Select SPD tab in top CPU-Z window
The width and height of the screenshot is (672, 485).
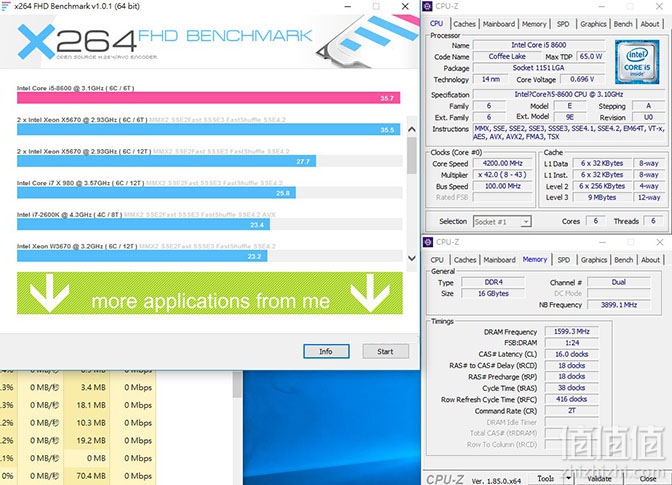pyautogui.click(x=563, y=24)
